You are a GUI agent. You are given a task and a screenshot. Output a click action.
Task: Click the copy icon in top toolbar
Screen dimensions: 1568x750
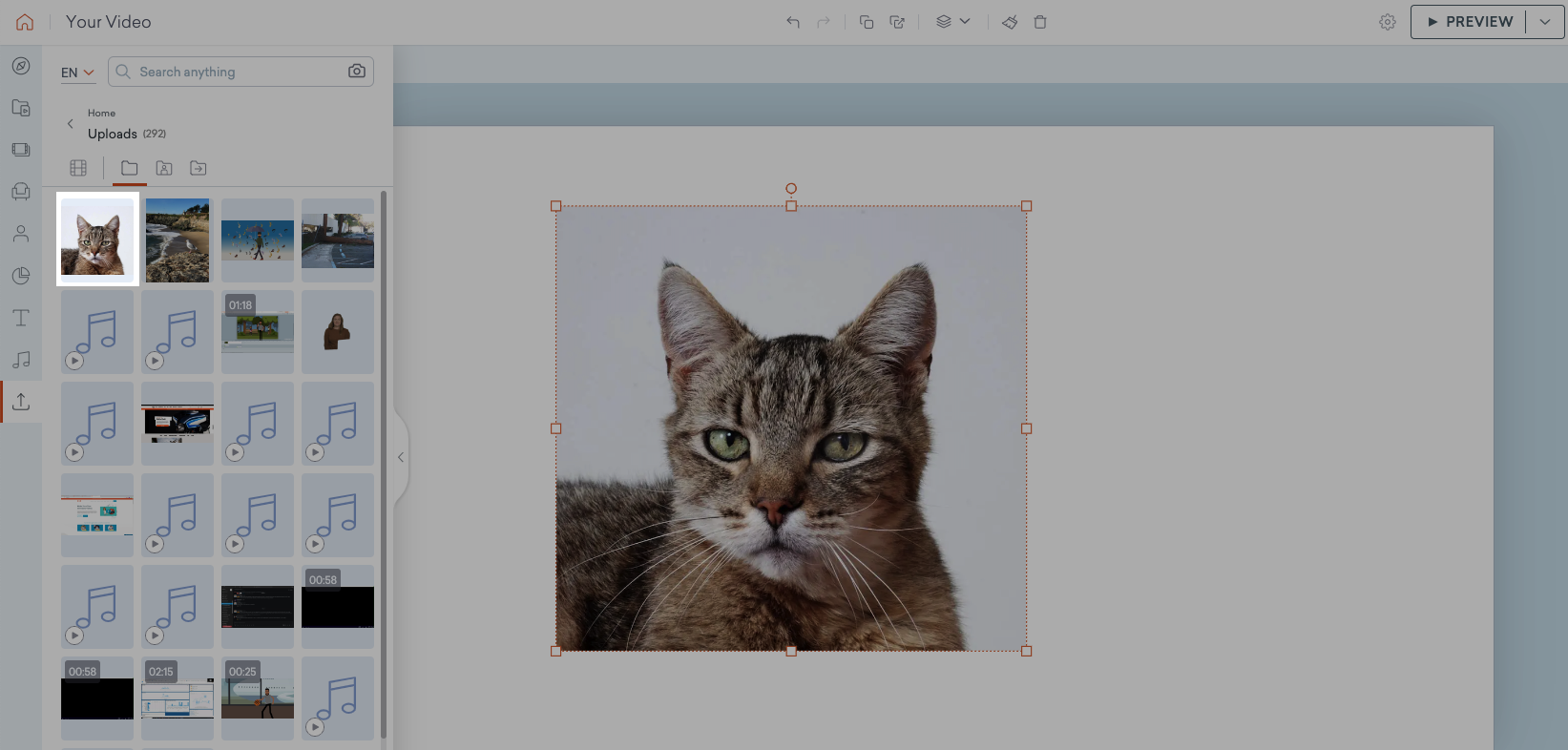click(x=867, y=22)
